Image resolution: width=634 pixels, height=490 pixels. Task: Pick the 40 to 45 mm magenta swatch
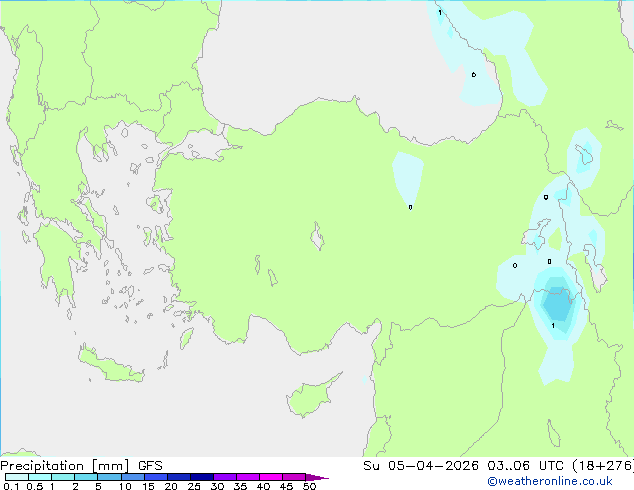(x=271, y=477)
